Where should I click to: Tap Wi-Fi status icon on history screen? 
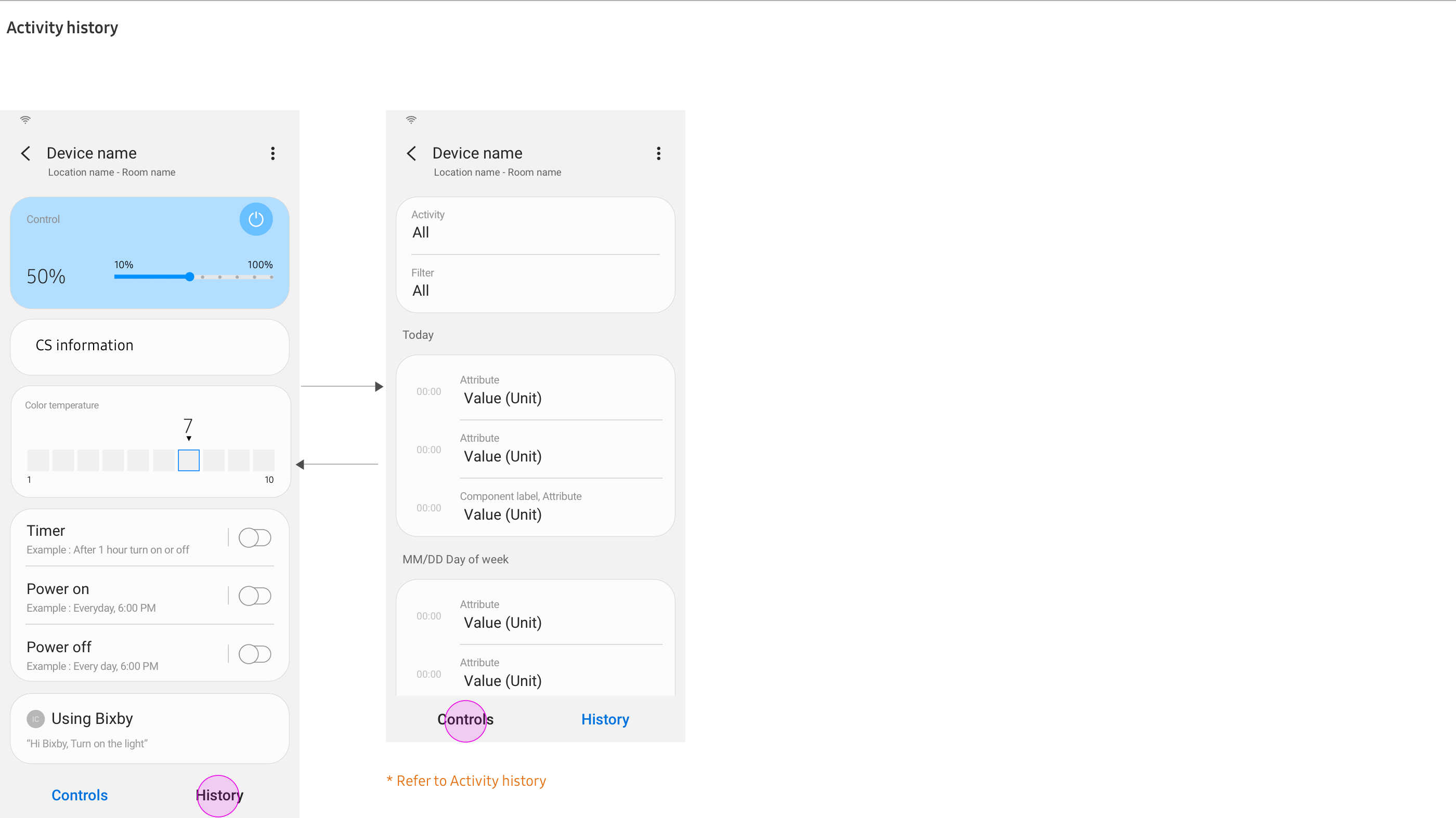point(411,120)
